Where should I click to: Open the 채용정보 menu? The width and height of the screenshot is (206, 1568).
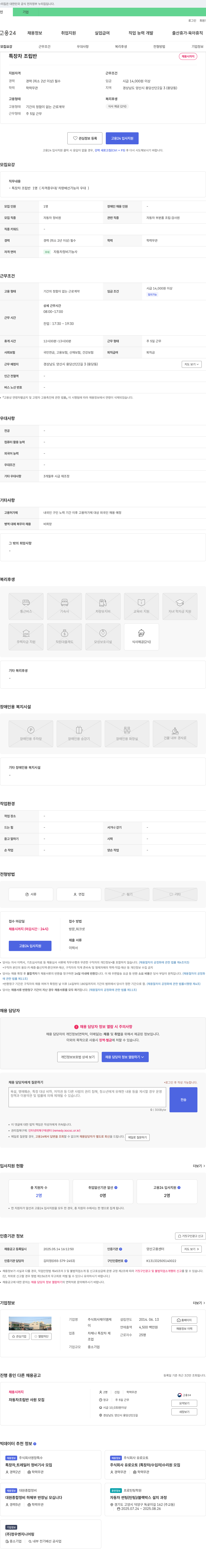(x=35, y=33)
